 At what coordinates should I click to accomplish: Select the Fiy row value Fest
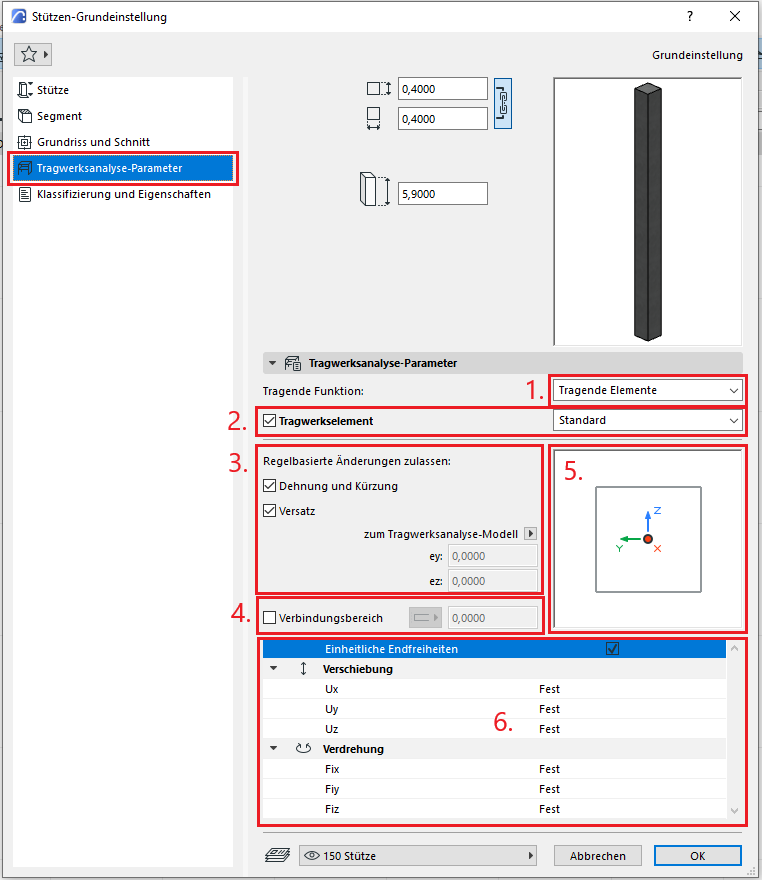point(549,789)
